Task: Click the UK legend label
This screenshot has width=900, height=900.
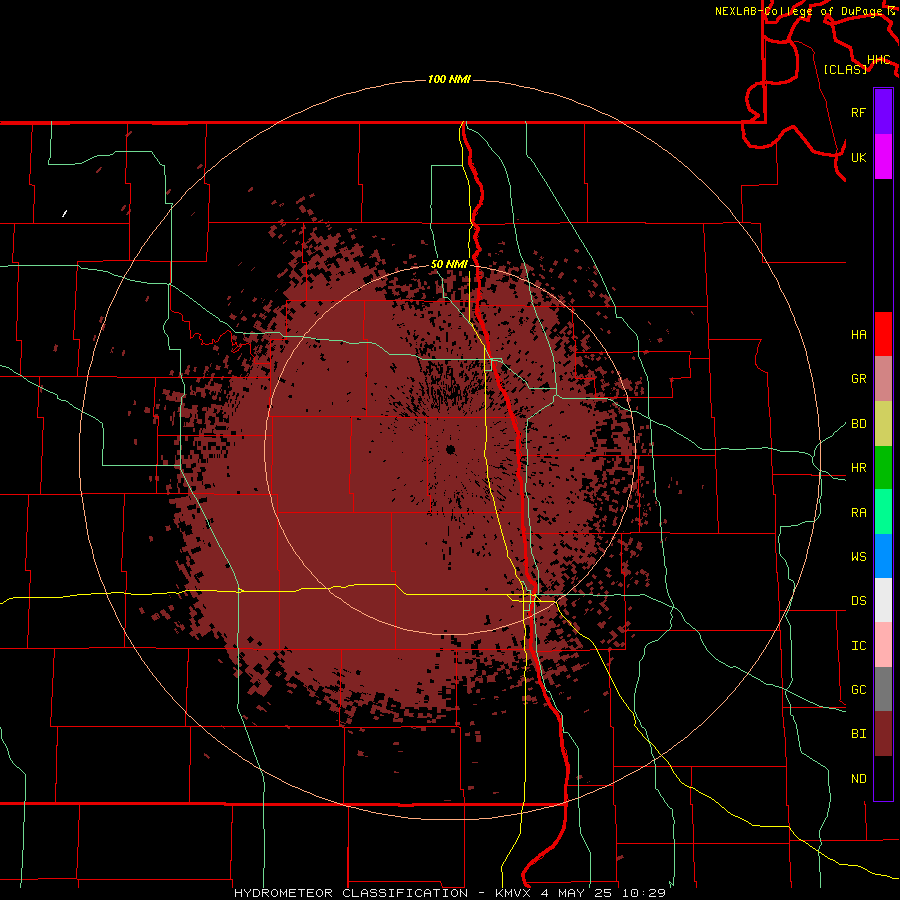Action: point(859,158)
